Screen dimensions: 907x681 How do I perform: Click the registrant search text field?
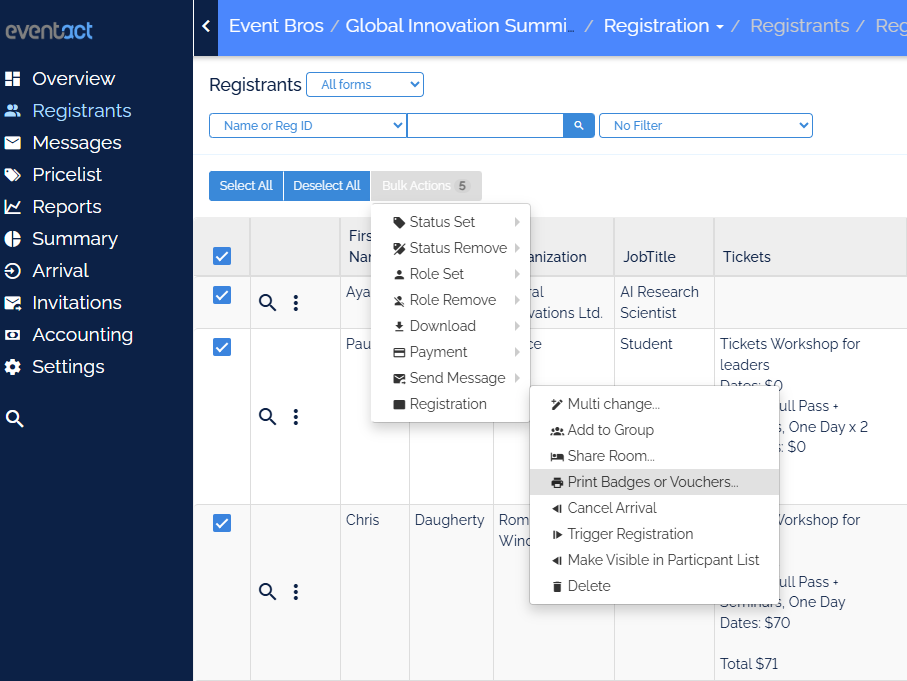pos(486,126)
